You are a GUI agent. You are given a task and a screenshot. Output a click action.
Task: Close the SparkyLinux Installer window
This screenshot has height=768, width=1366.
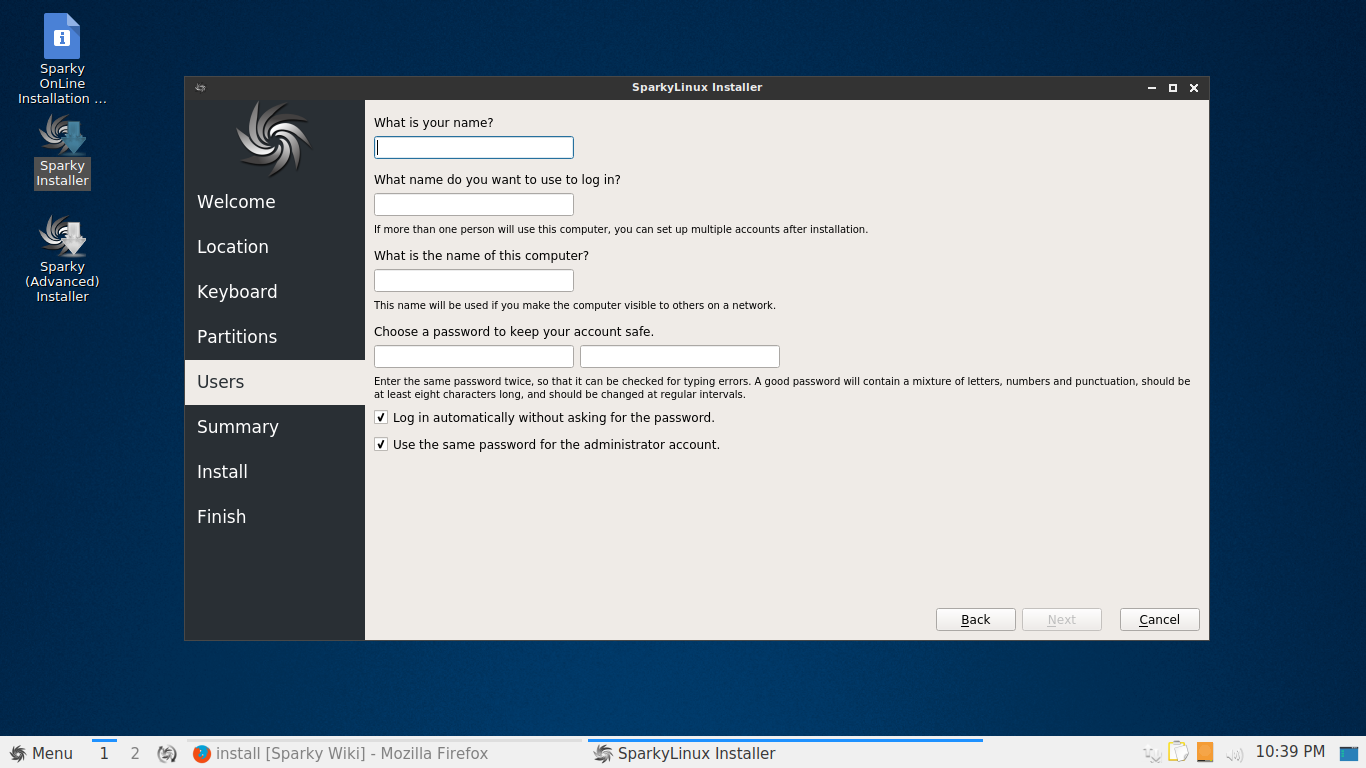[x=1194, y=88]
